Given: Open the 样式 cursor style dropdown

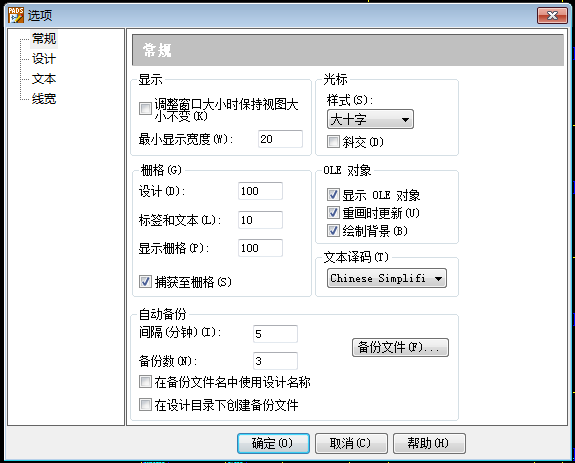Looking at the screenshot, I should click(370, 119).
